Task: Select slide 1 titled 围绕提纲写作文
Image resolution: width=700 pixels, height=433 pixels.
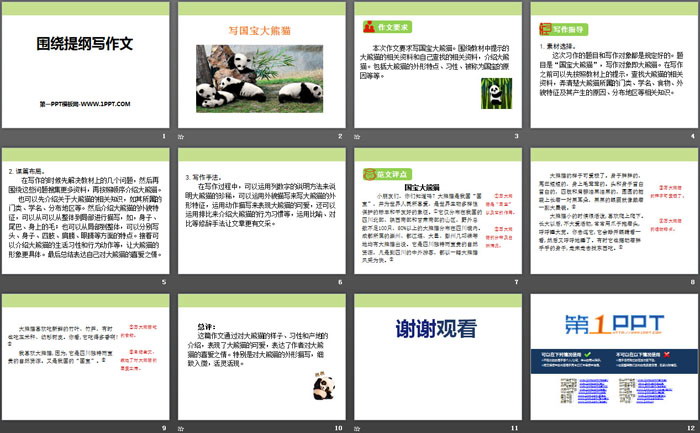Action: (x=85, y=65)
